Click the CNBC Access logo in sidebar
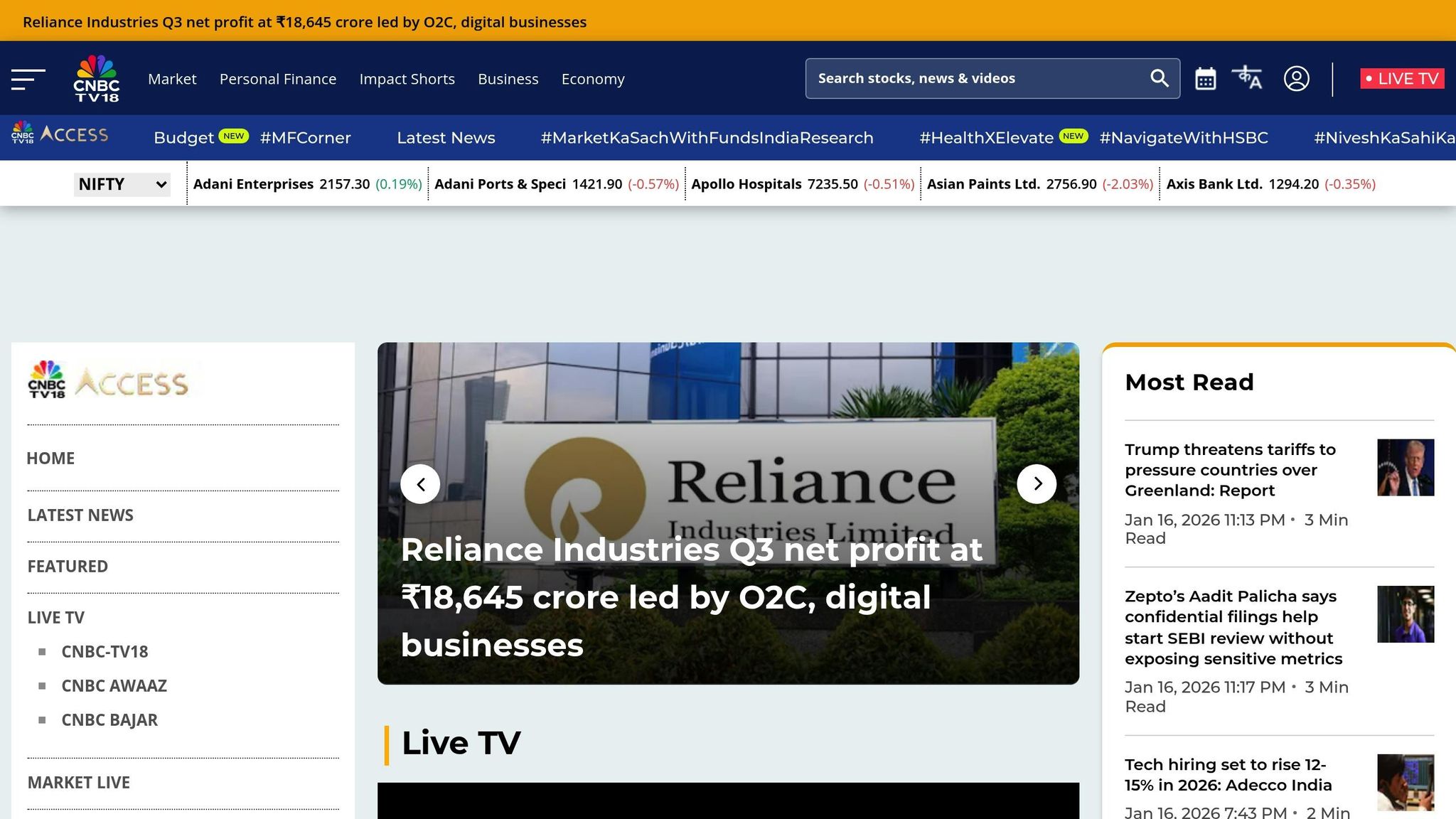The width and height of the screenshot is (1456, 819). pyautogui.click(x=108, y=380)
